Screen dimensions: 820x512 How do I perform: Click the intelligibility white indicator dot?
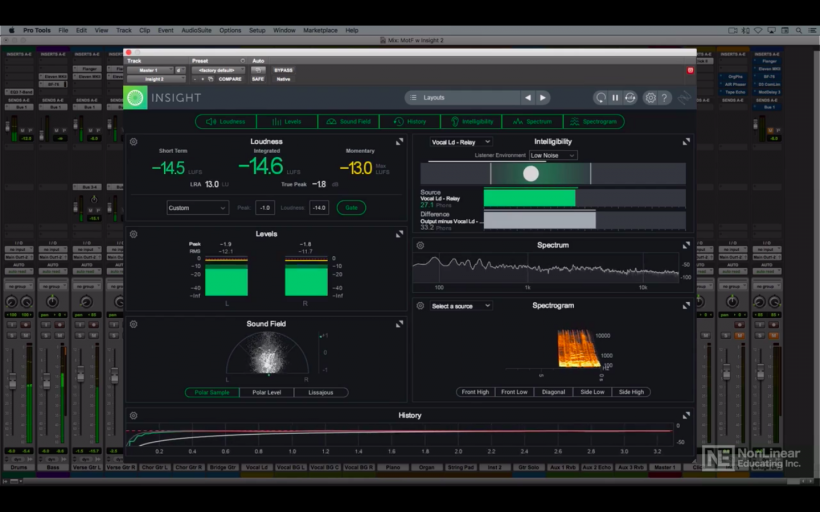531,174
